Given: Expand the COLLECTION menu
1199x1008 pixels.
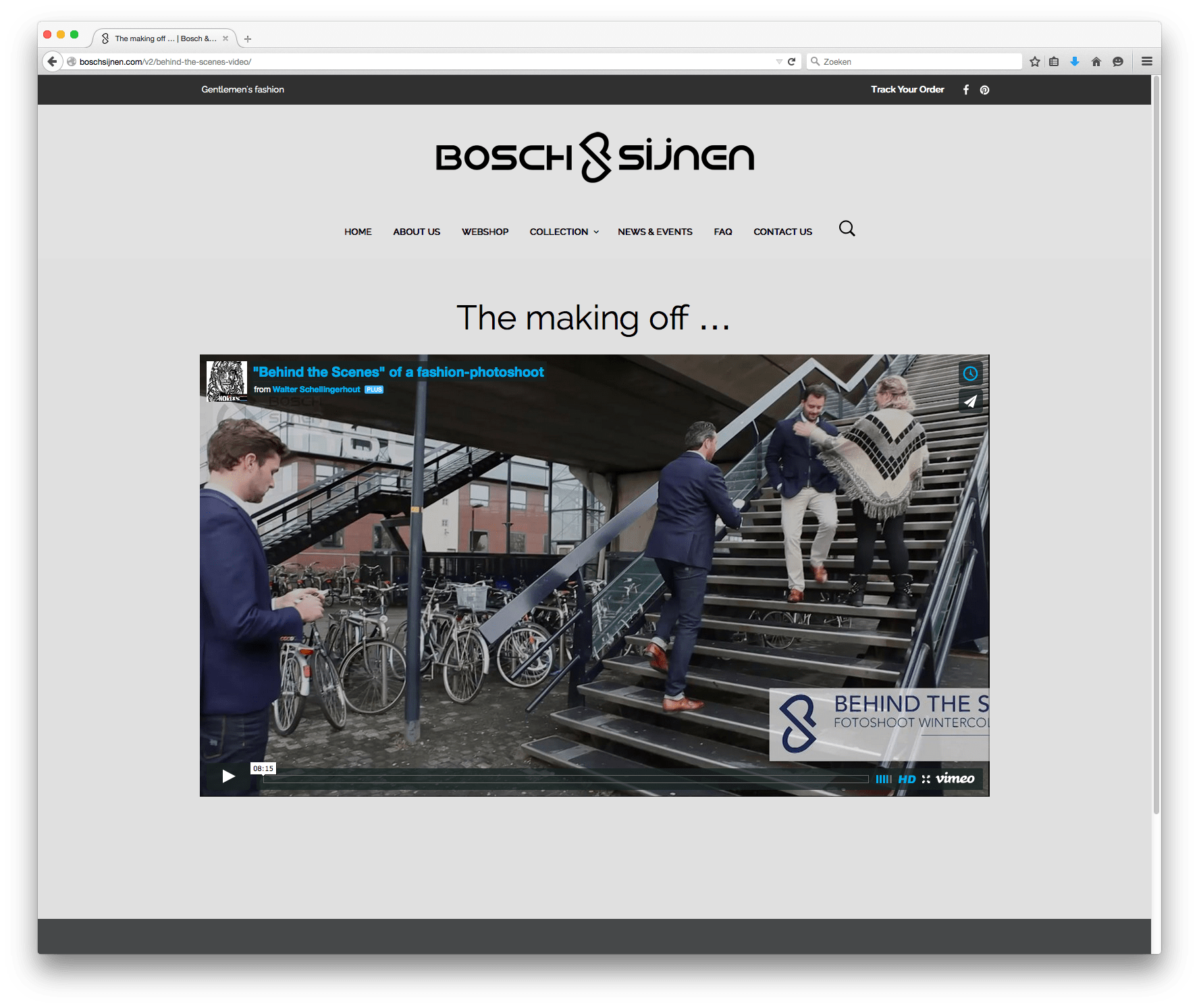Looking at the screenshot, I should (x=564, y=232).
